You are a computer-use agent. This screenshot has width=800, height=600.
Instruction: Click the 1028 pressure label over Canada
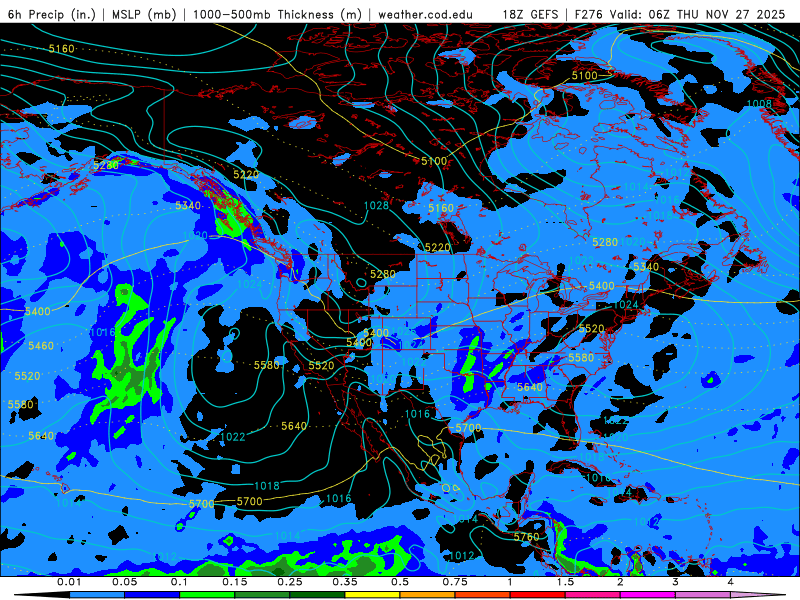(377, 206)
